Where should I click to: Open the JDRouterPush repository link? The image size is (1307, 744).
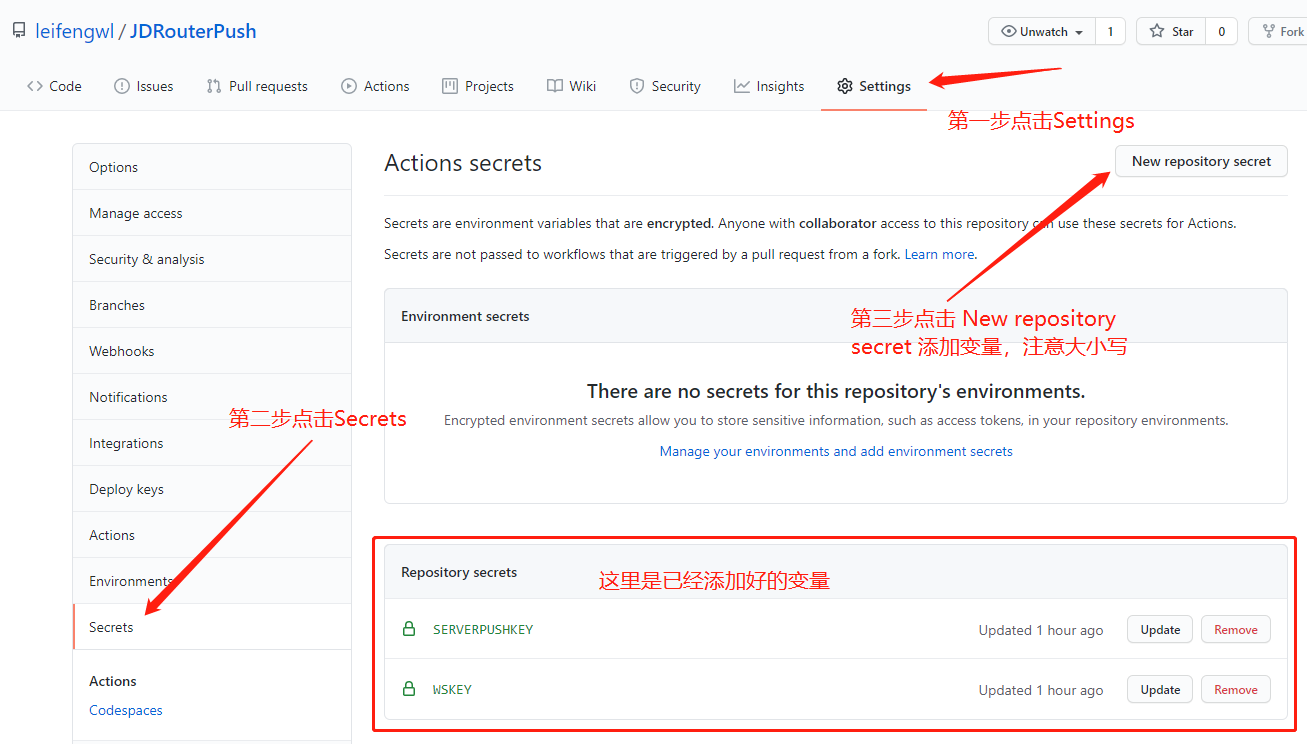click(x=193, y=31)
